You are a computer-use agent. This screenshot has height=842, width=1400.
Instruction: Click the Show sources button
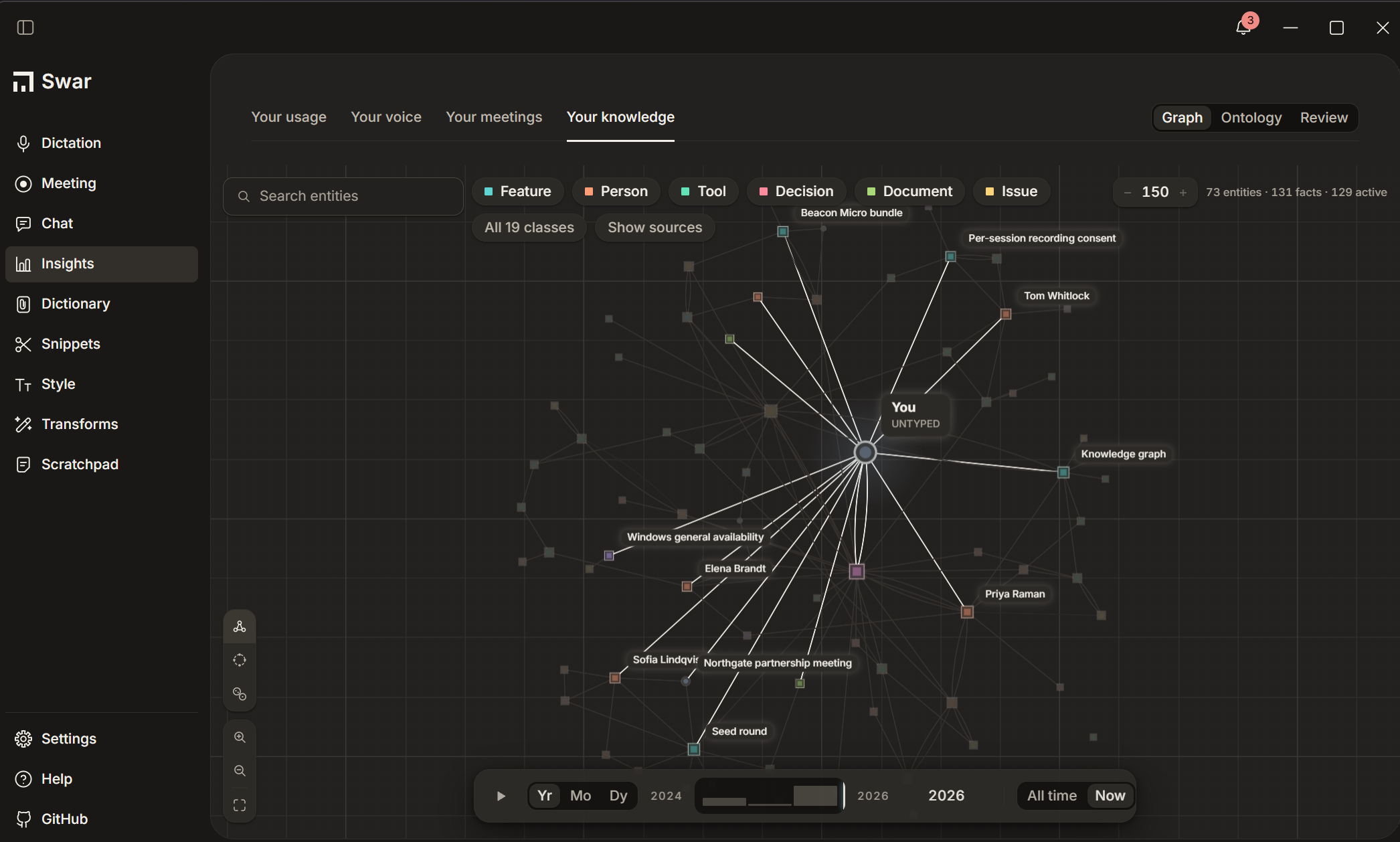(655, 228)
